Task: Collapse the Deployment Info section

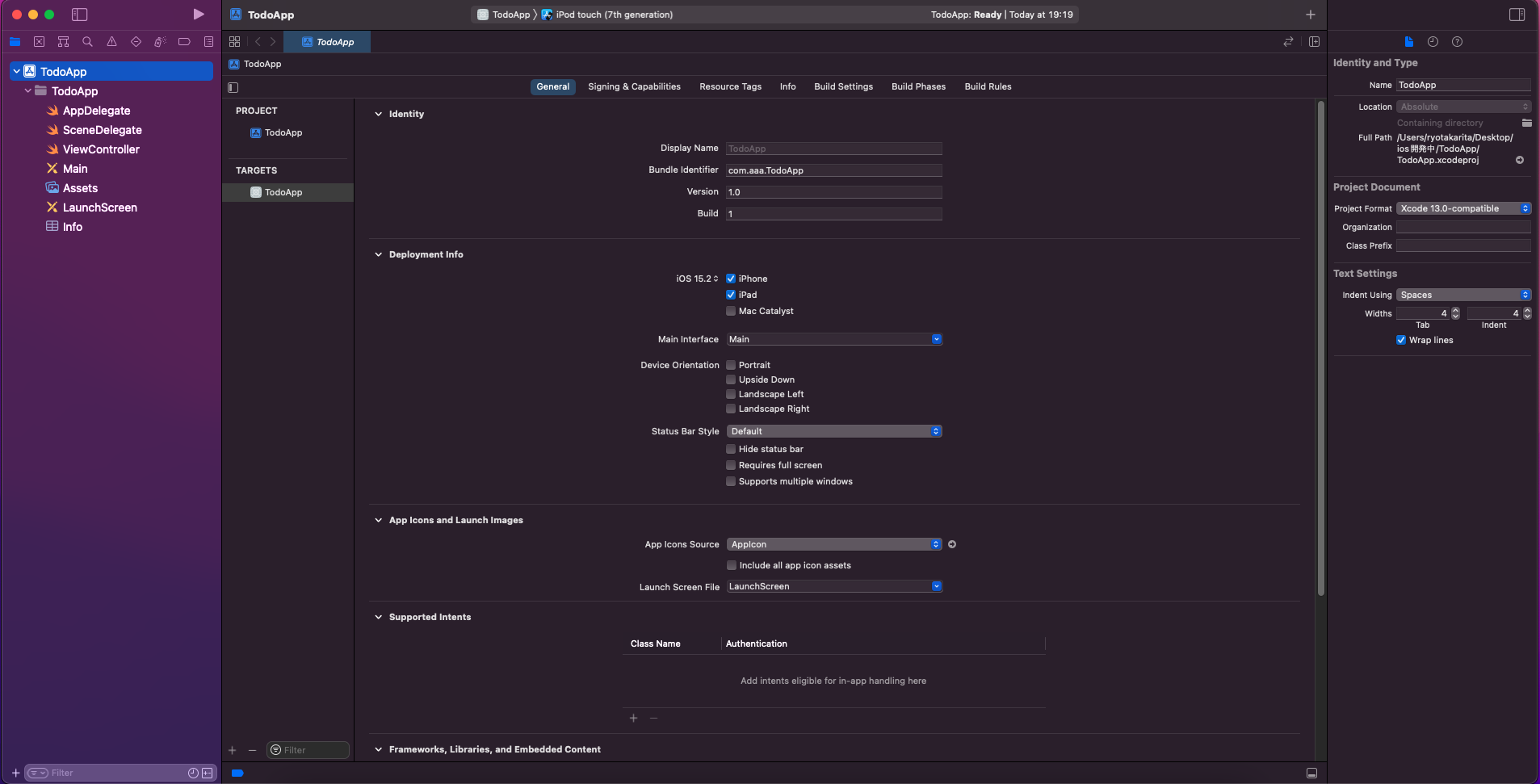Action: point(378,254)
